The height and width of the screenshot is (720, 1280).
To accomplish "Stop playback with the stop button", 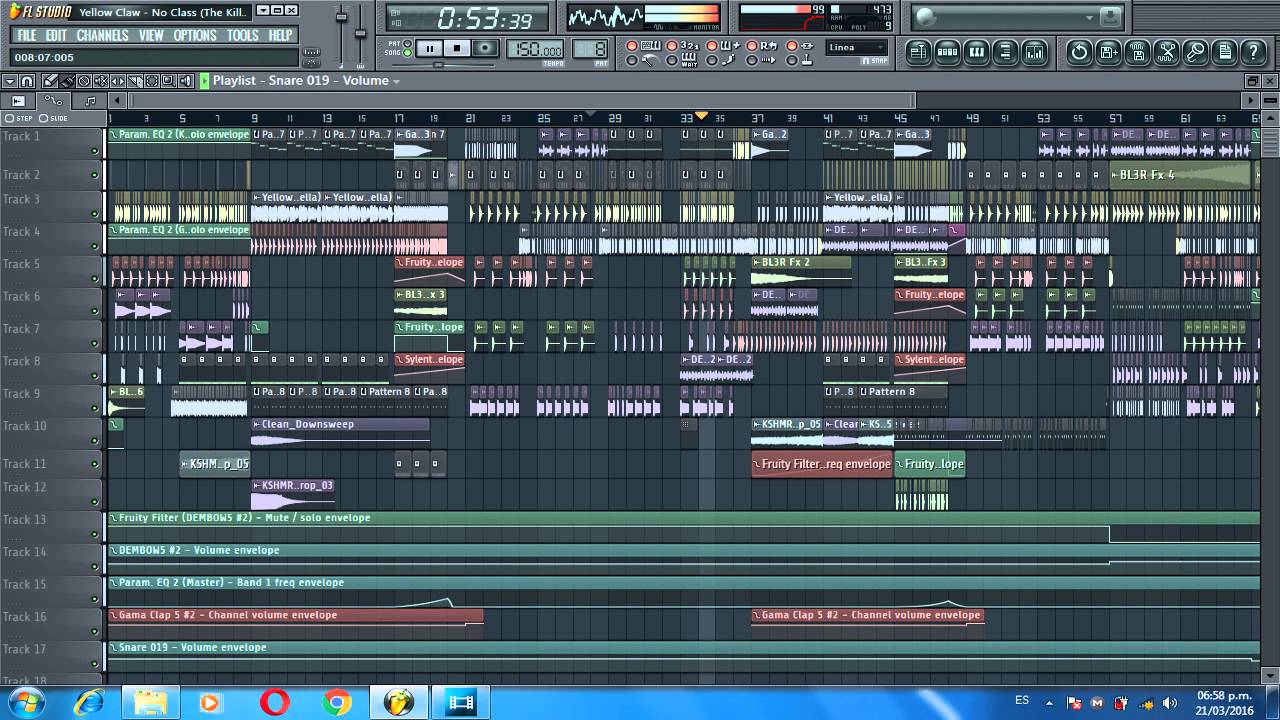I will point(457,48).
